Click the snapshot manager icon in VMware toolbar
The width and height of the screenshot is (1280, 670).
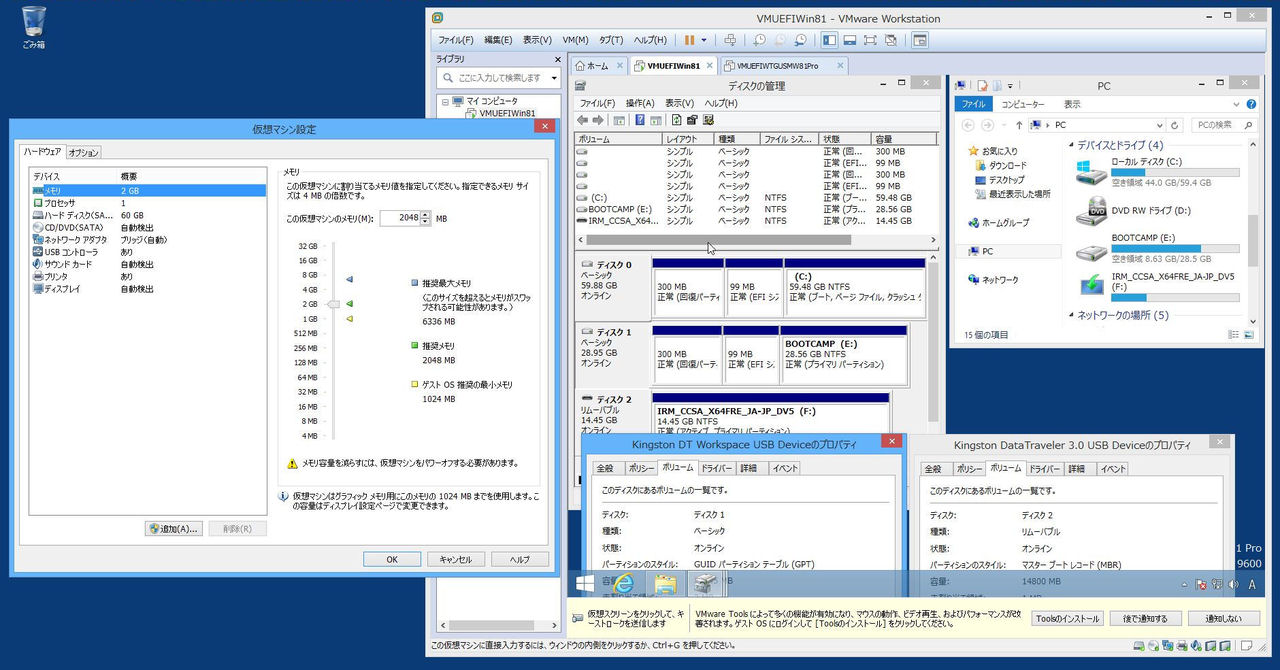click(800, 40)
